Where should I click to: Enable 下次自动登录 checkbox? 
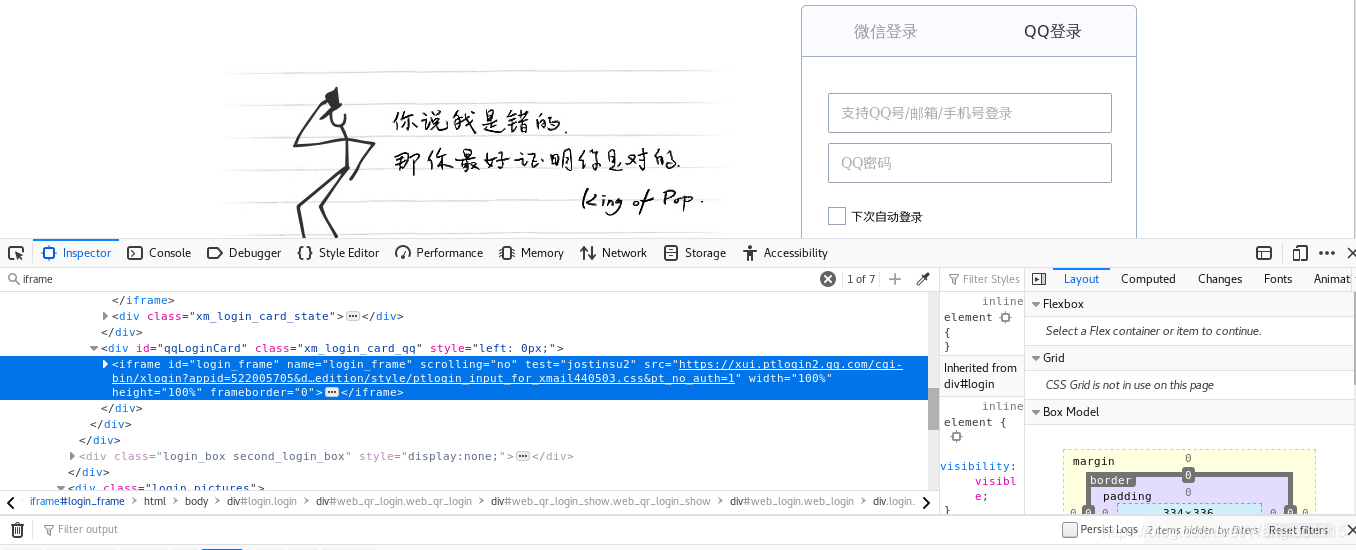[x=837, y=216]
